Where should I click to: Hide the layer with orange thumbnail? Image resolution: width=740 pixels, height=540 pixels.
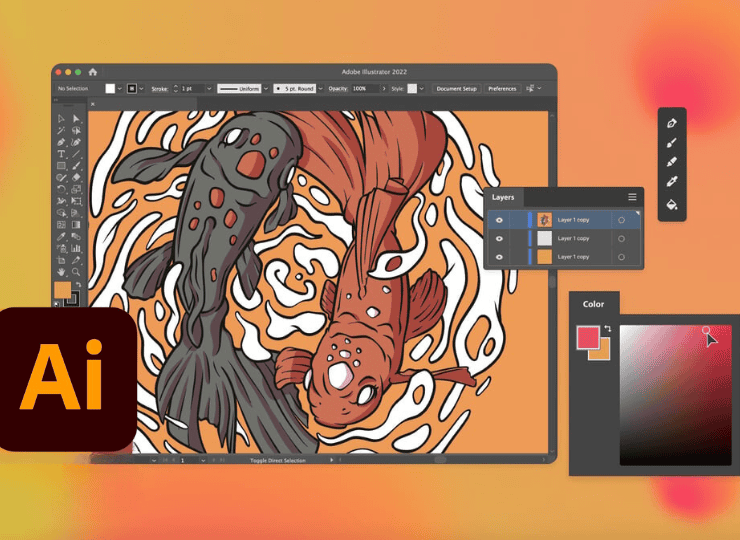499,257
